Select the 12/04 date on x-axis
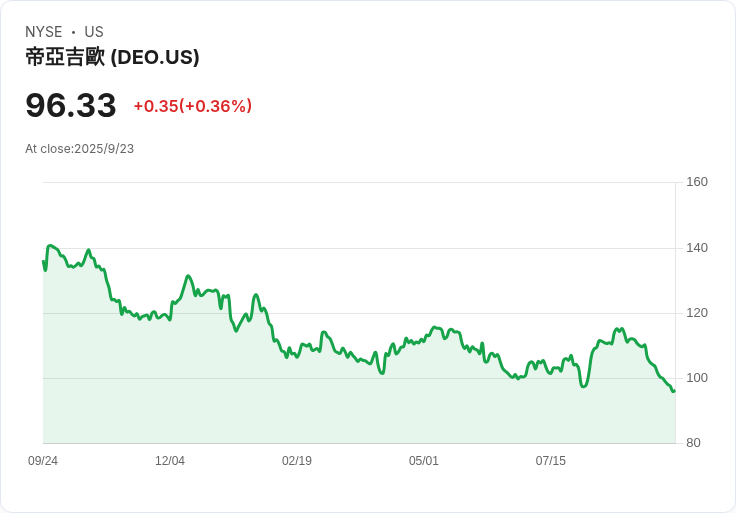 (x=170, y=461)
